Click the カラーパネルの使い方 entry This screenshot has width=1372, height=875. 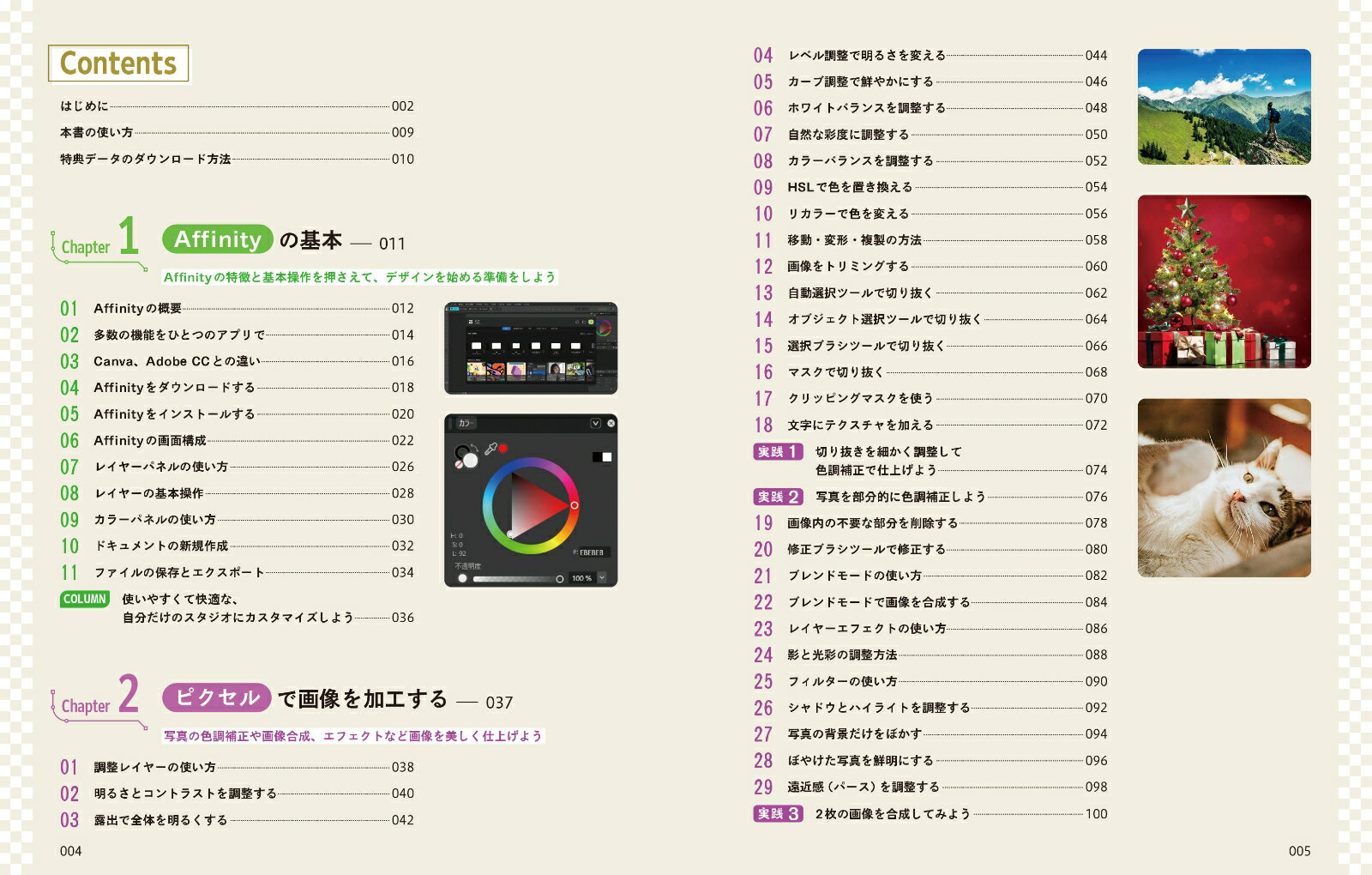point(237,520)
